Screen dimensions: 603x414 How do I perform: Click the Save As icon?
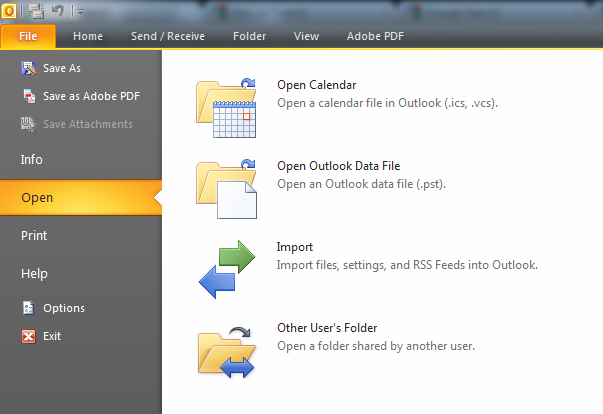[x=28, y=68]
